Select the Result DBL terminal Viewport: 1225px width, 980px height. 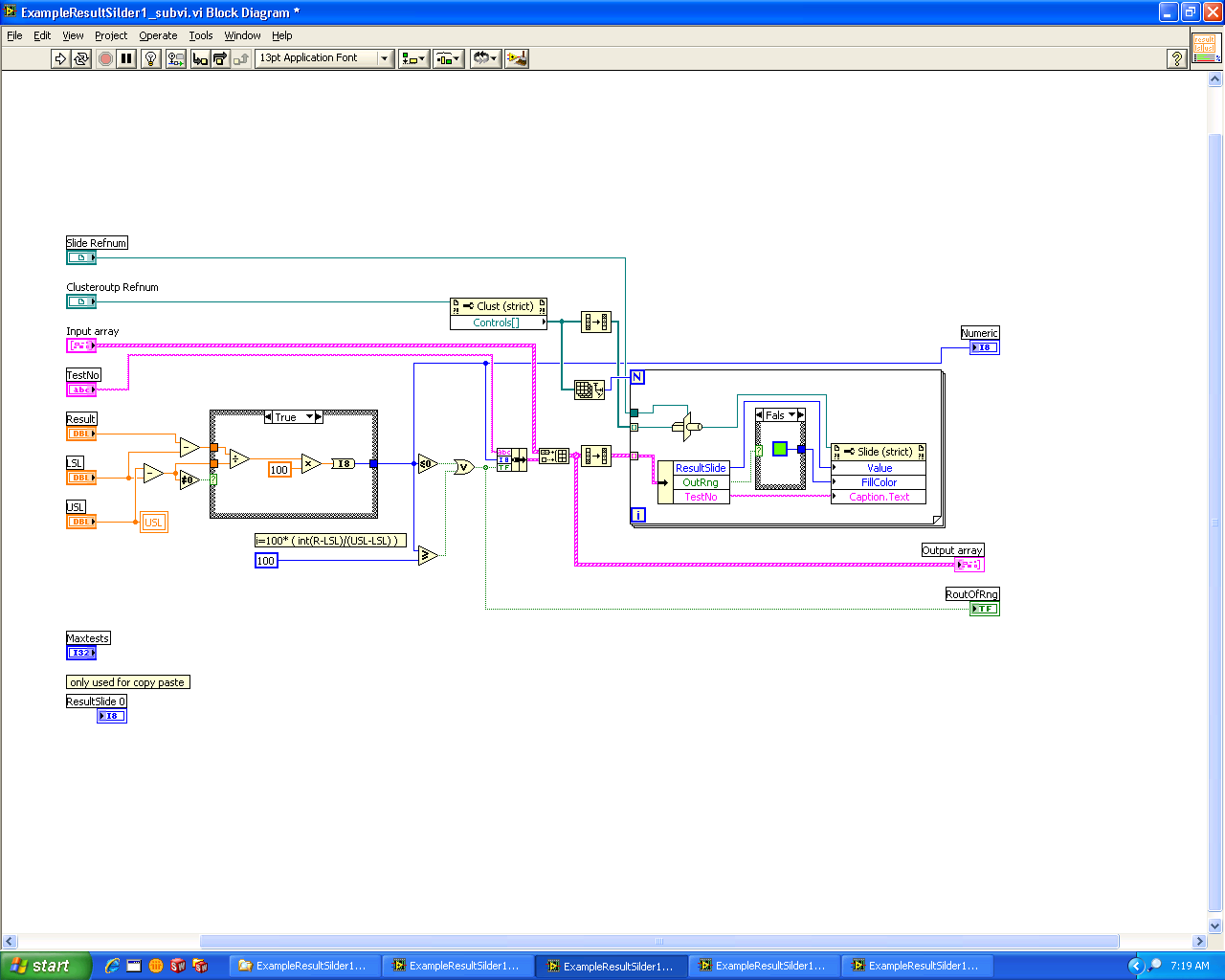pos(81,434)
